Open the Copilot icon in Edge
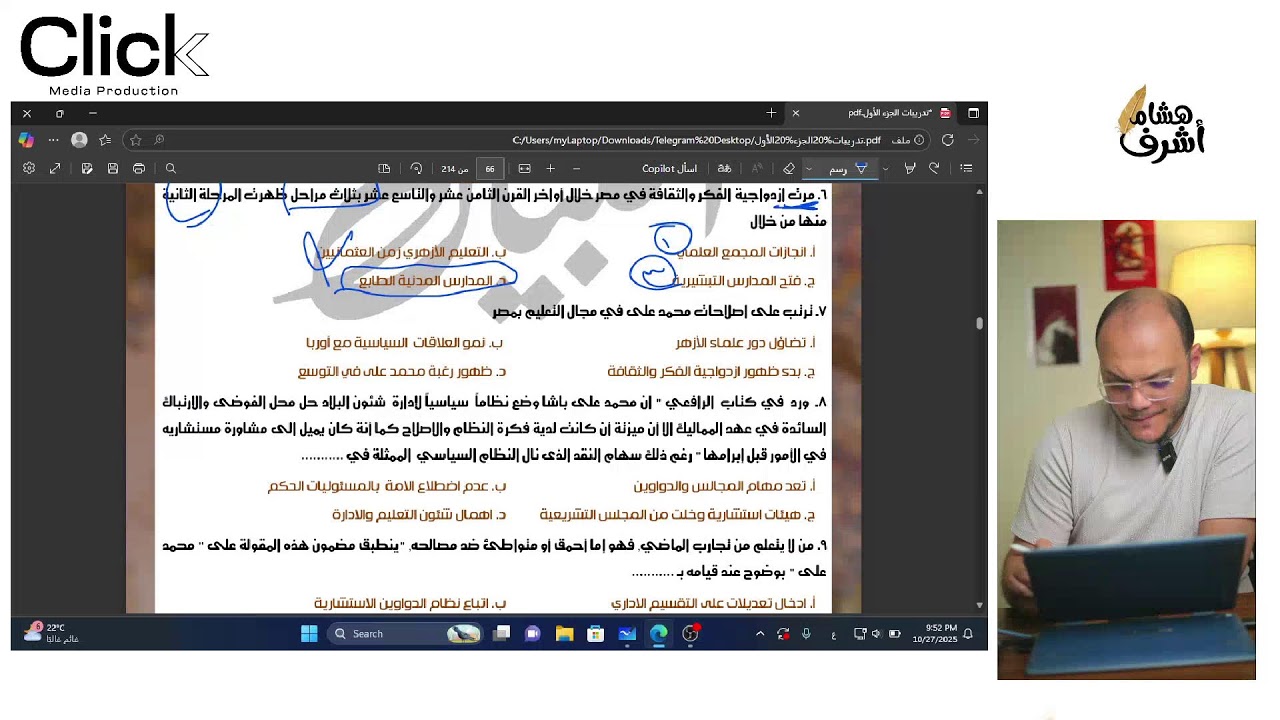The height and width of the screenshot is (720, 1280). (26, 140)
